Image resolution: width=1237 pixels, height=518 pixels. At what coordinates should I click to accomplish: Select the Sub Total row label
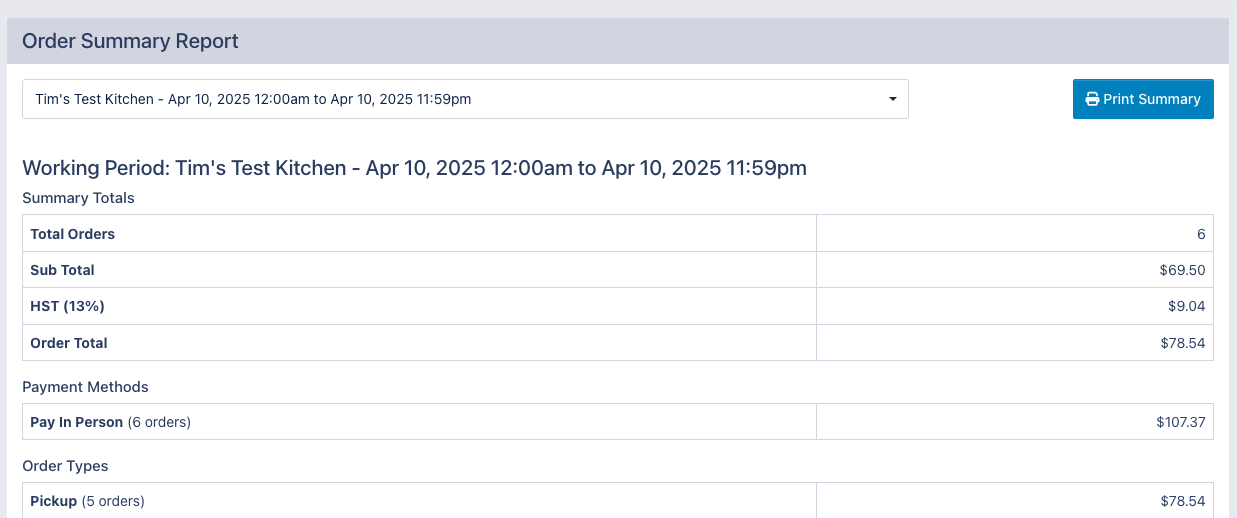(x=62, y=270)
